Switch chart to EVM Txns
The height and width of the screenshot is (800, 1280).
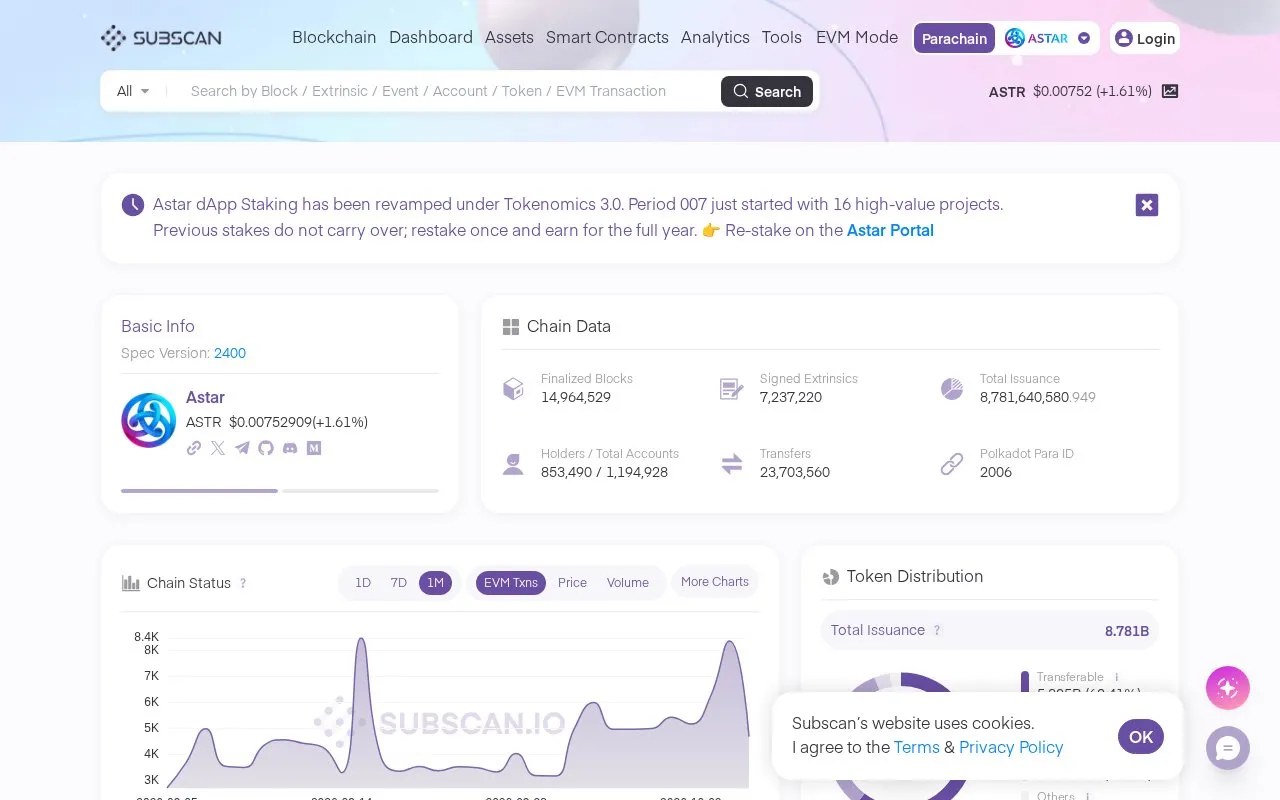[x=511, y=583]
